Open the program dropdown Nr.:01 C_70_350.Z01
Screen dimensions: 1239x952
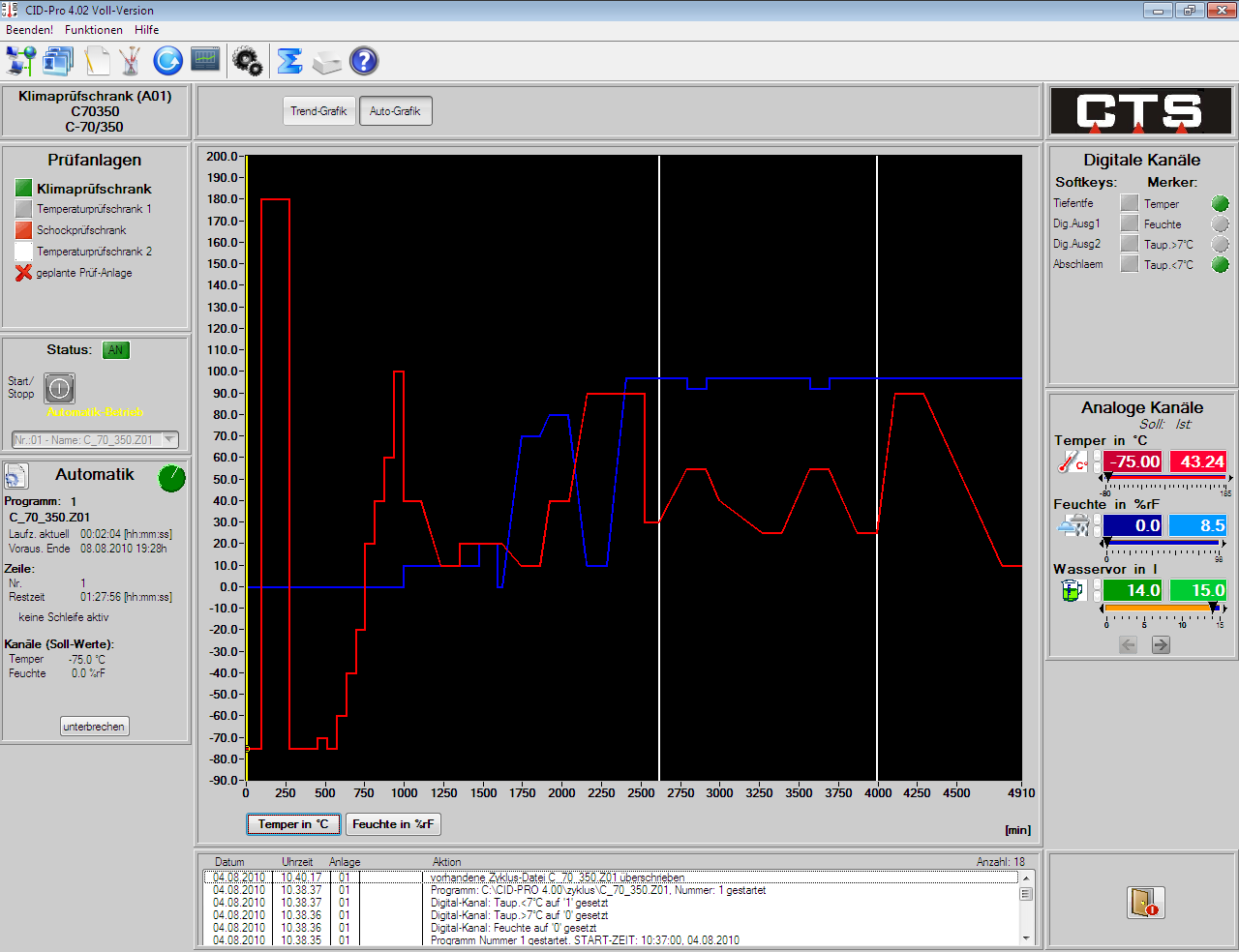click(95, 439)
